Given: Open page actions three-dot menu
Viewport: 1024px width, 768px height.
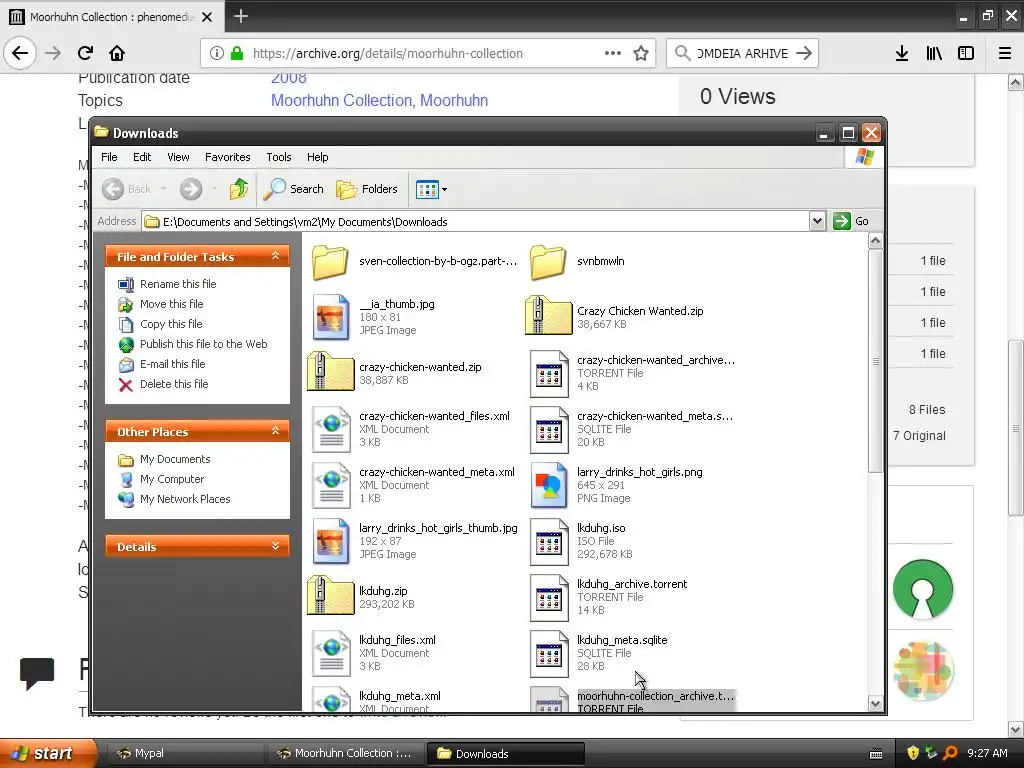Looking at the screenshot, I should (x=613, y=54).
